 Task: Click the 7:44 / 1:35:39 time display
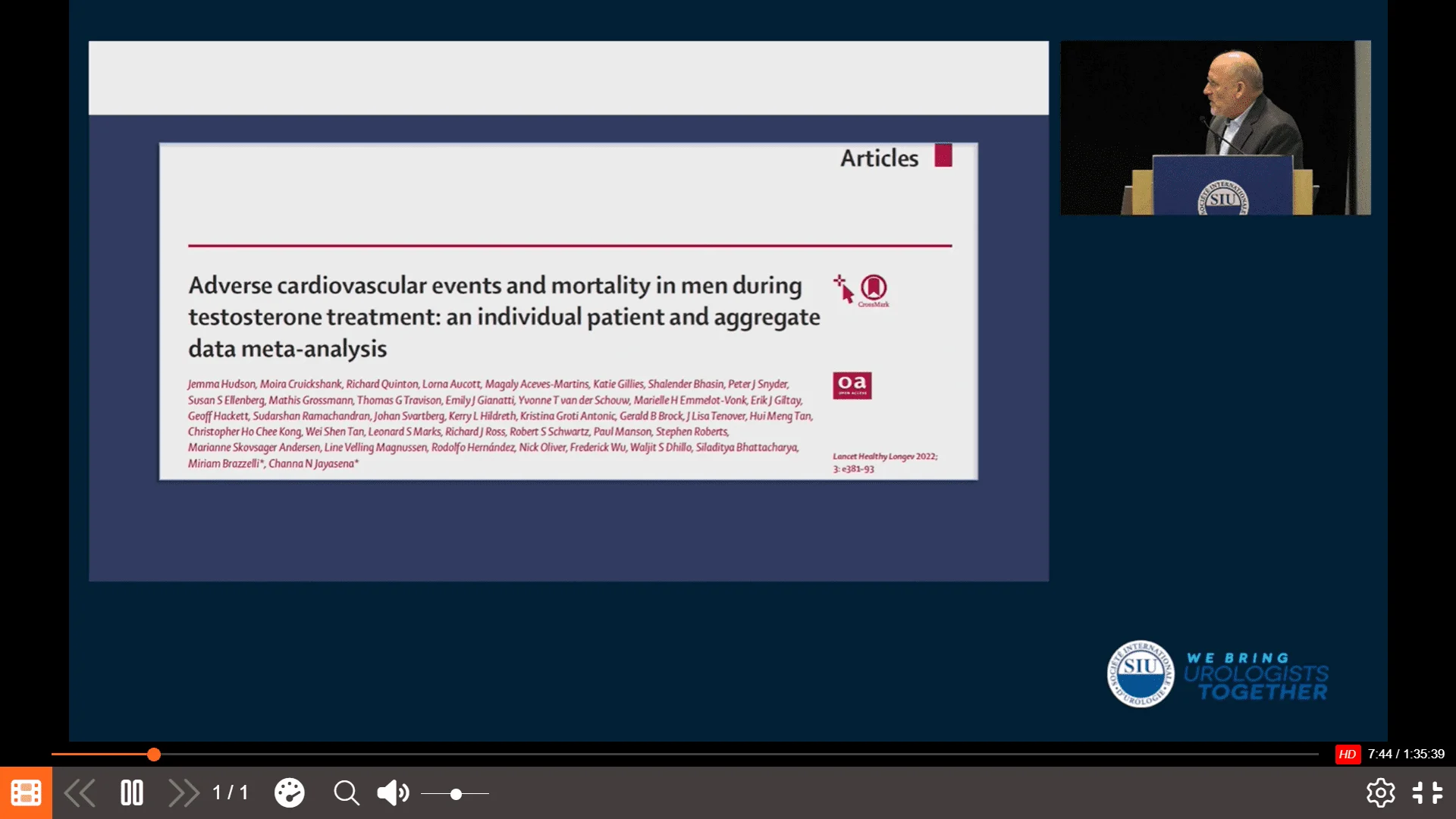click(x=1406, y=755)
